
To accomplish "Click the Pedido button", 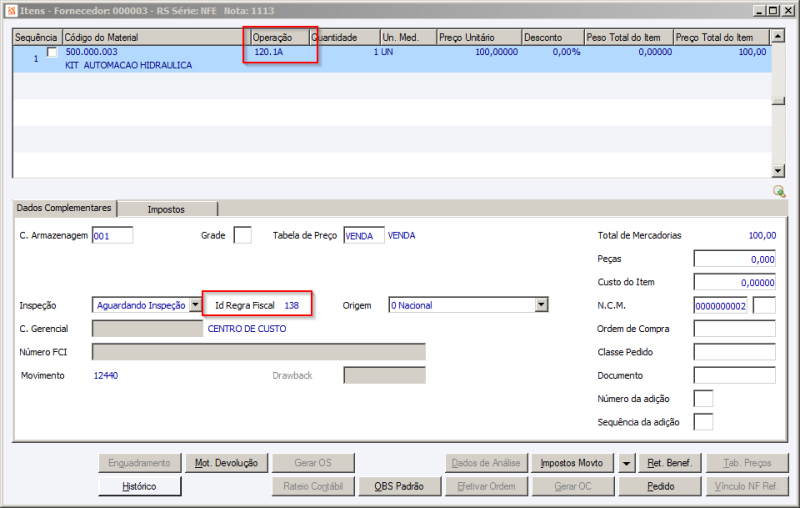I will coord(660,486).
